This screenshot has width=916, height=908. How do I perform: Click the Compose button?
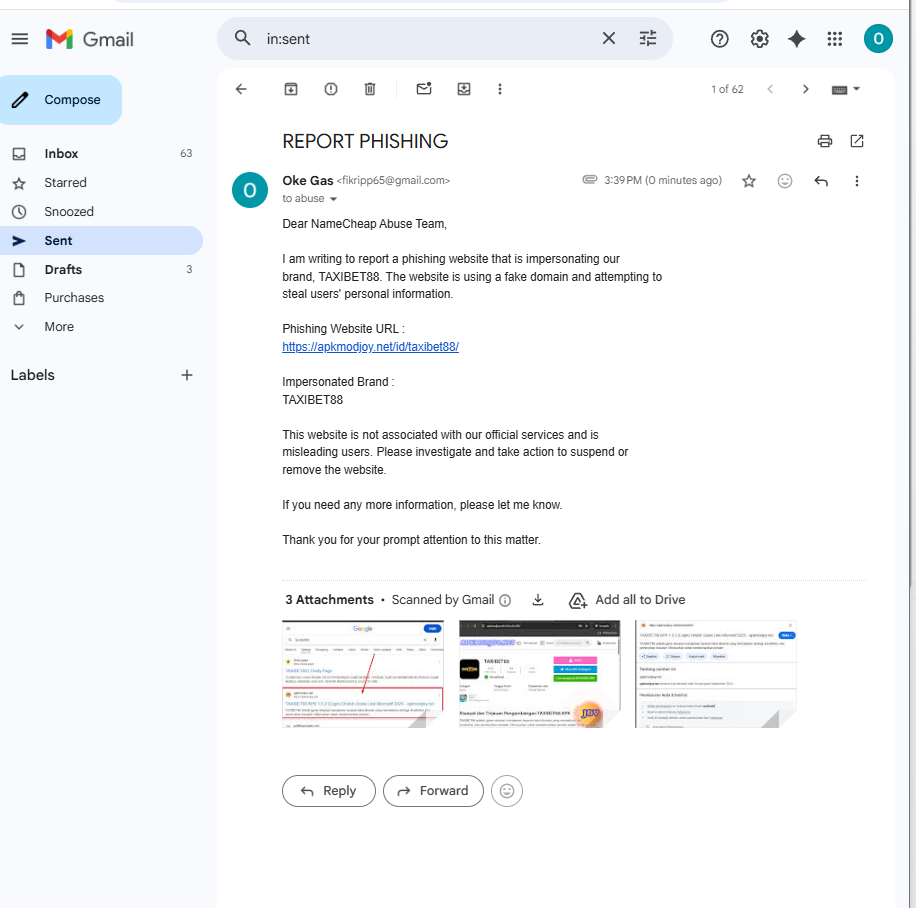pyautogui.click(x=61, y=100)
